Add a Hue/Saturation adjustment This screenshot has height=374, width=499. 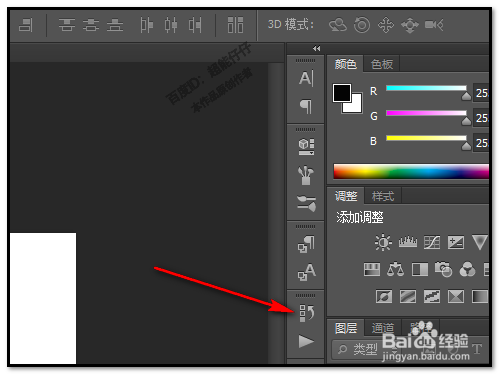coord(372,270)
